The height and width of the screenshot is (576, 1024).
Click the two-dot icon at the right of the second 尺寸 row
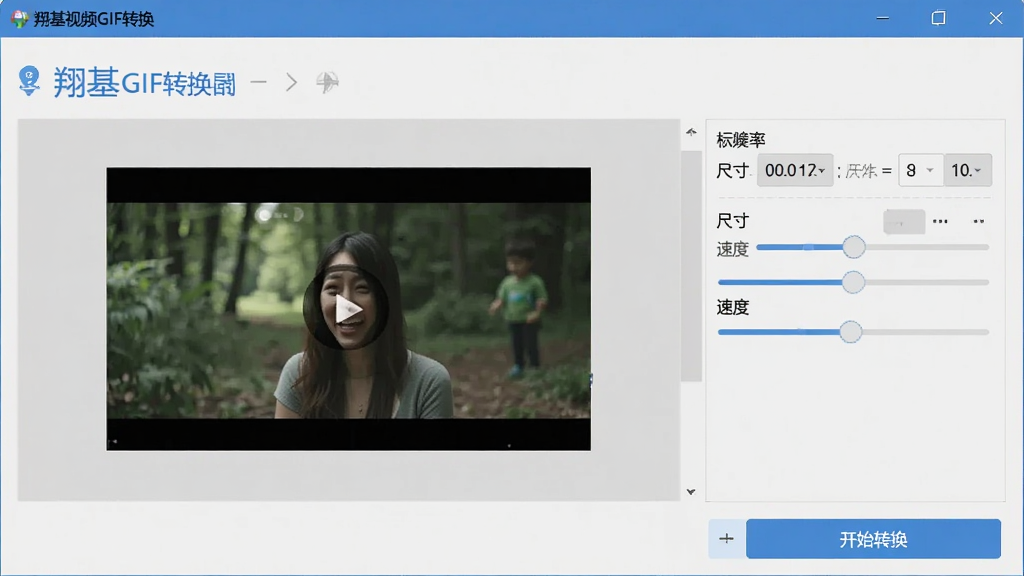click(978, 221)
